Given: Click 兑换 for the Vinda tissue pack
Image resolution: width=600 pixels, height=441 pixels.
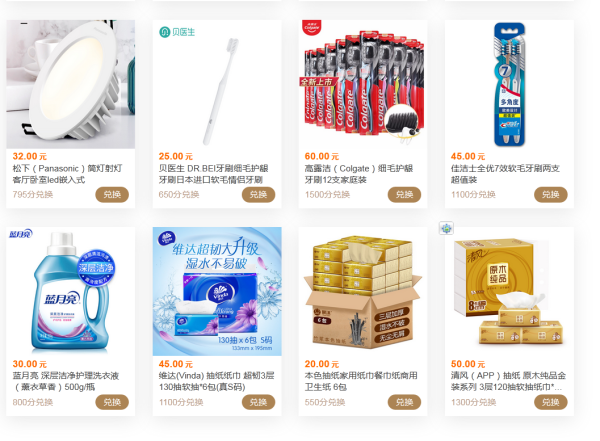Looking at the screenshot, I should (x=258, y=402).
